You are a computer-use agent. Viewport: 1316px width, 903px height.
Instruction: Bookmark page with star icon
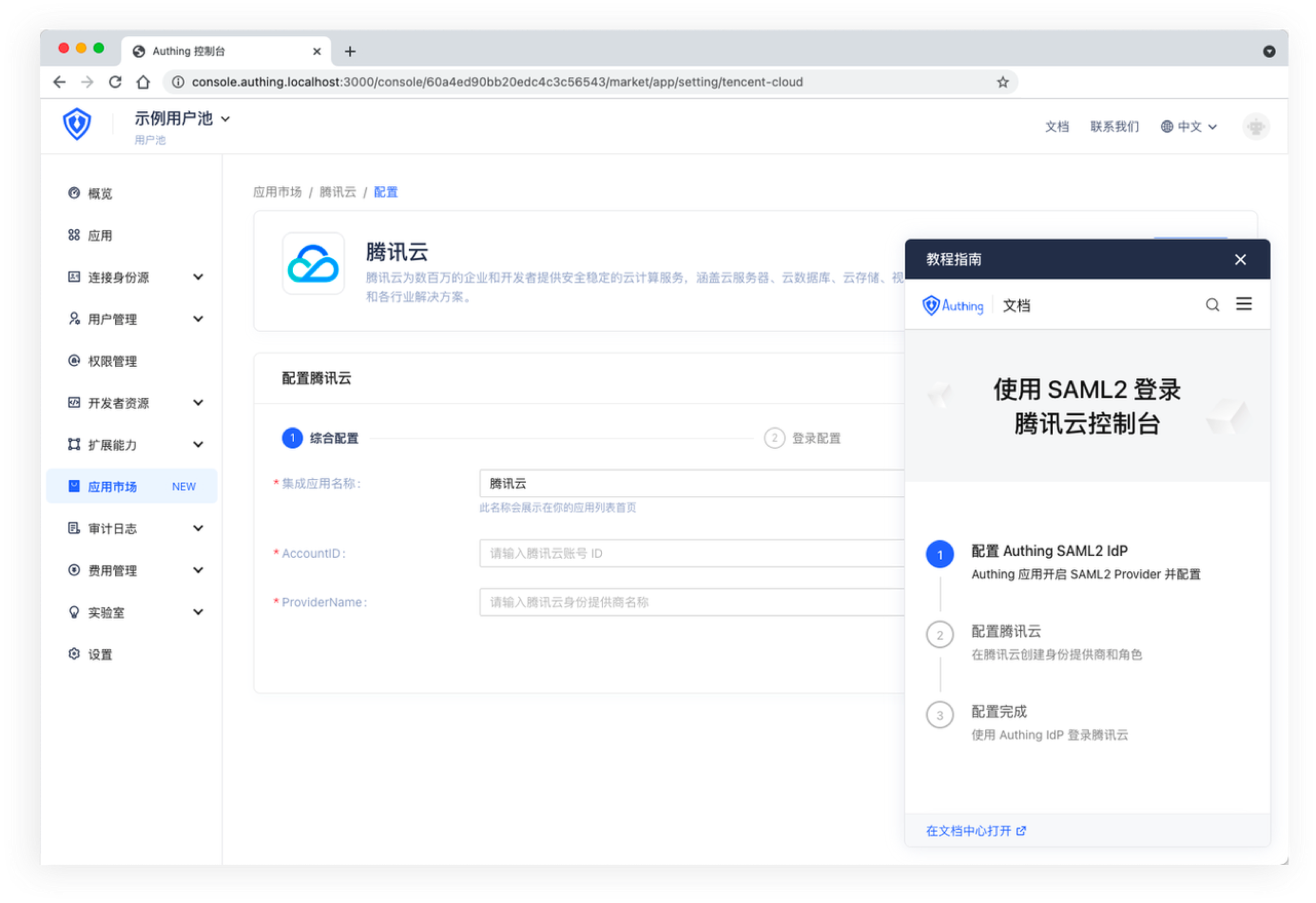(1002, 82)
